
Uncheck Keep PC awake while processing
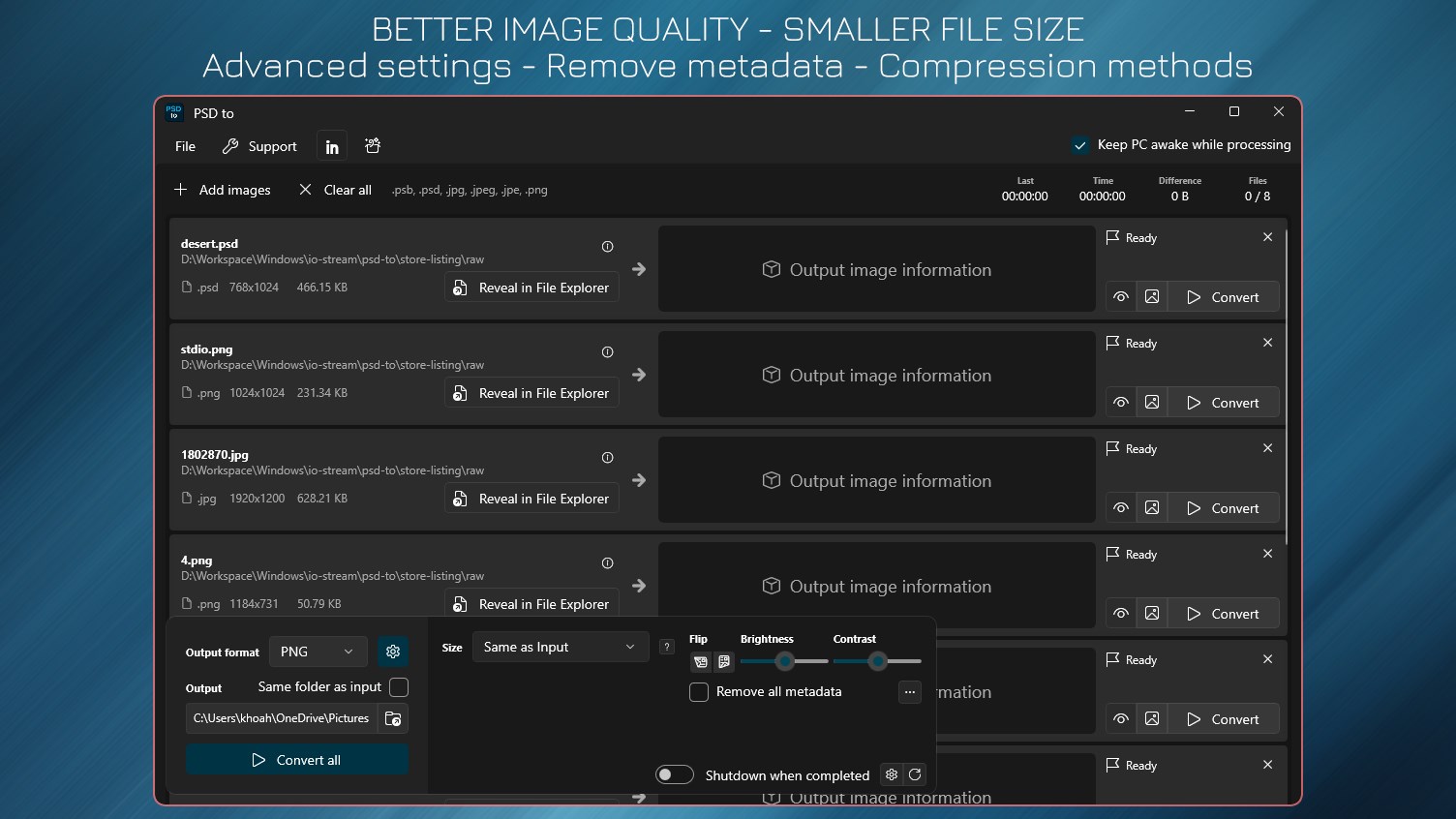pos(1080,145)
